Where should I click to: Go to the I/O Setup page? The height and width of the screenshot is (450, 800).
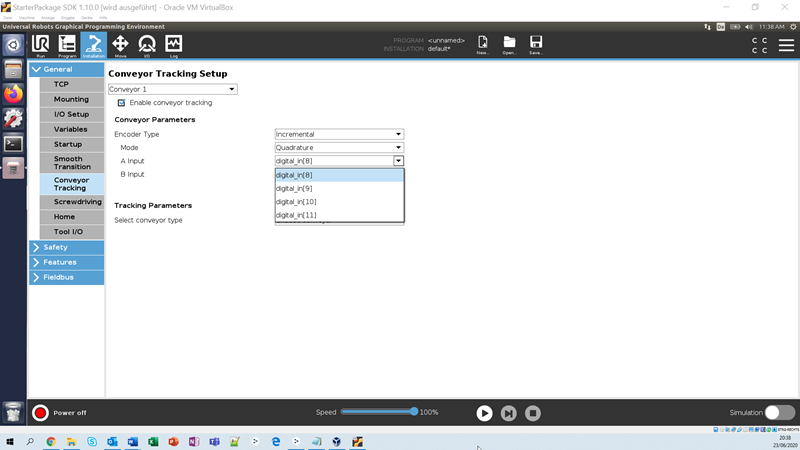(72, 114)
